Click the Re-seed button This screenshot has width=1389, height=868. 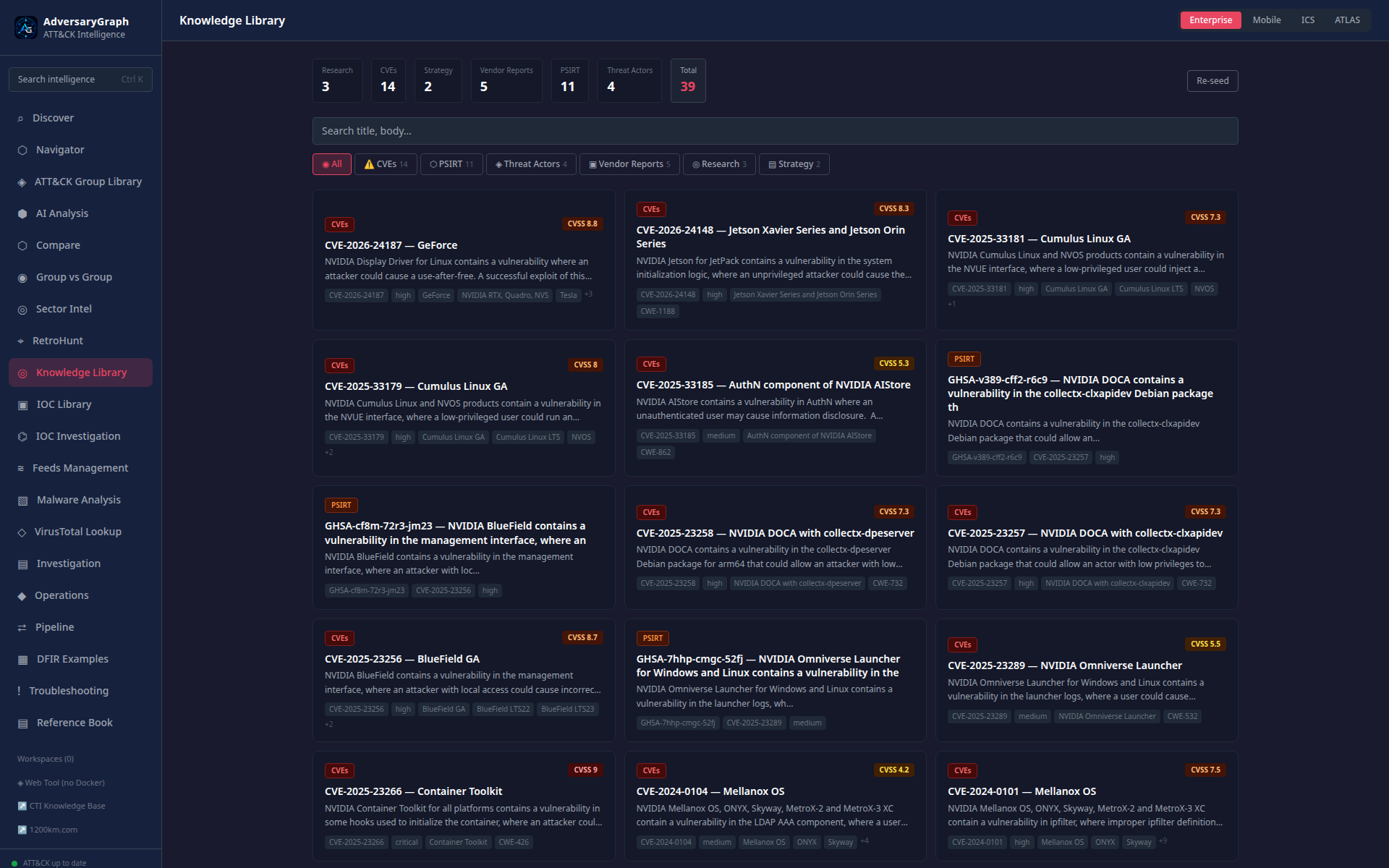pos(1212,81)
